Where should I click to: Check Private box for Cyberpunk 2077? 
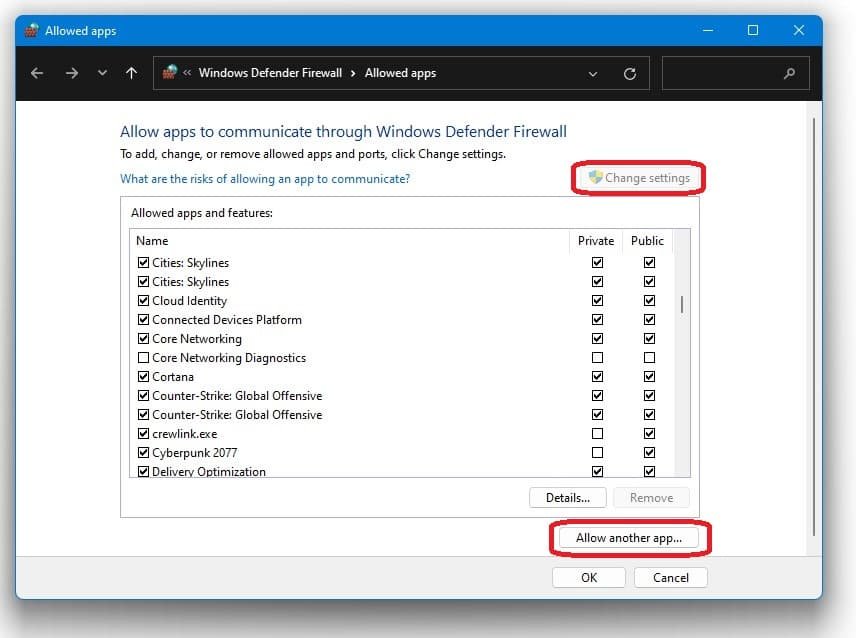598,452
